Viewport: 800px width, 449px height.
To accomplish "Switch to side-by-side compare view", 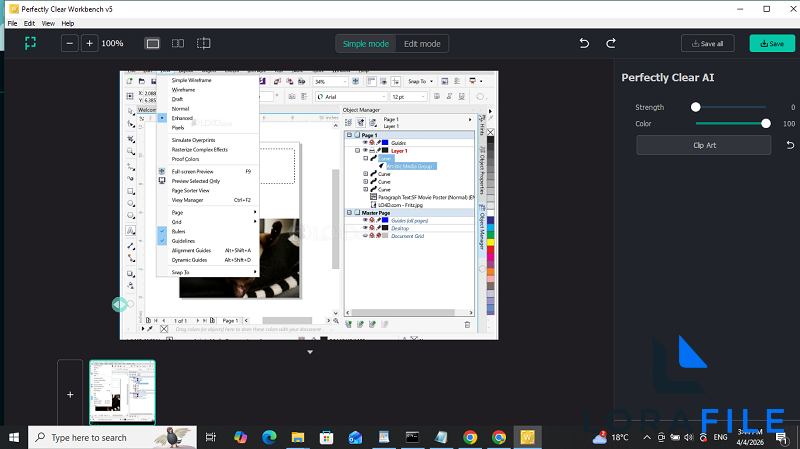I will 178,43.
